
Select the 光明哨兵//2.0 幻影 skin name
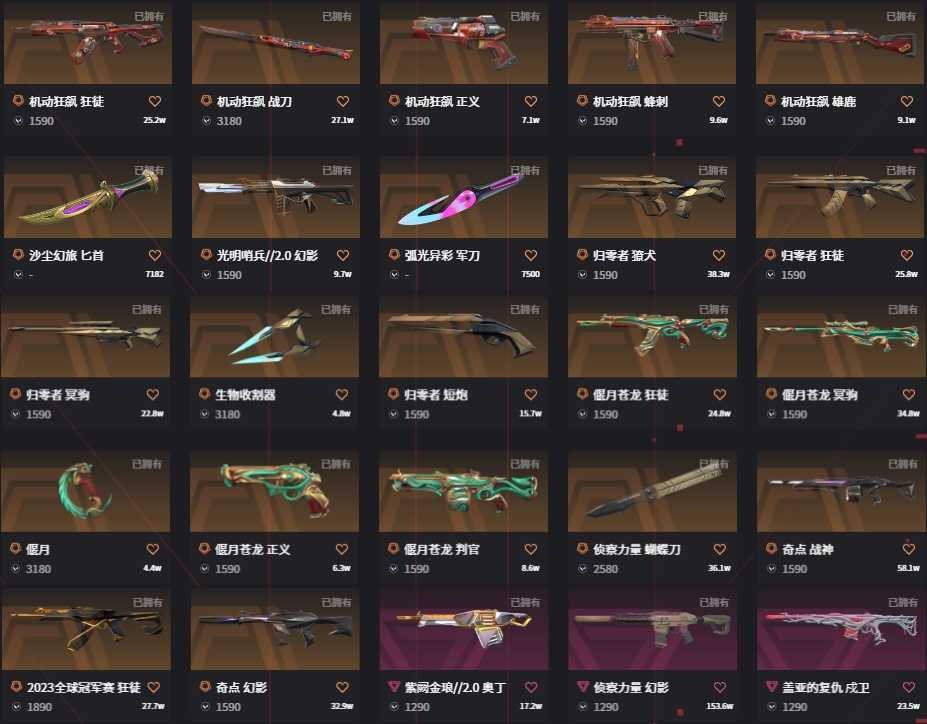(x=267, y=255)
